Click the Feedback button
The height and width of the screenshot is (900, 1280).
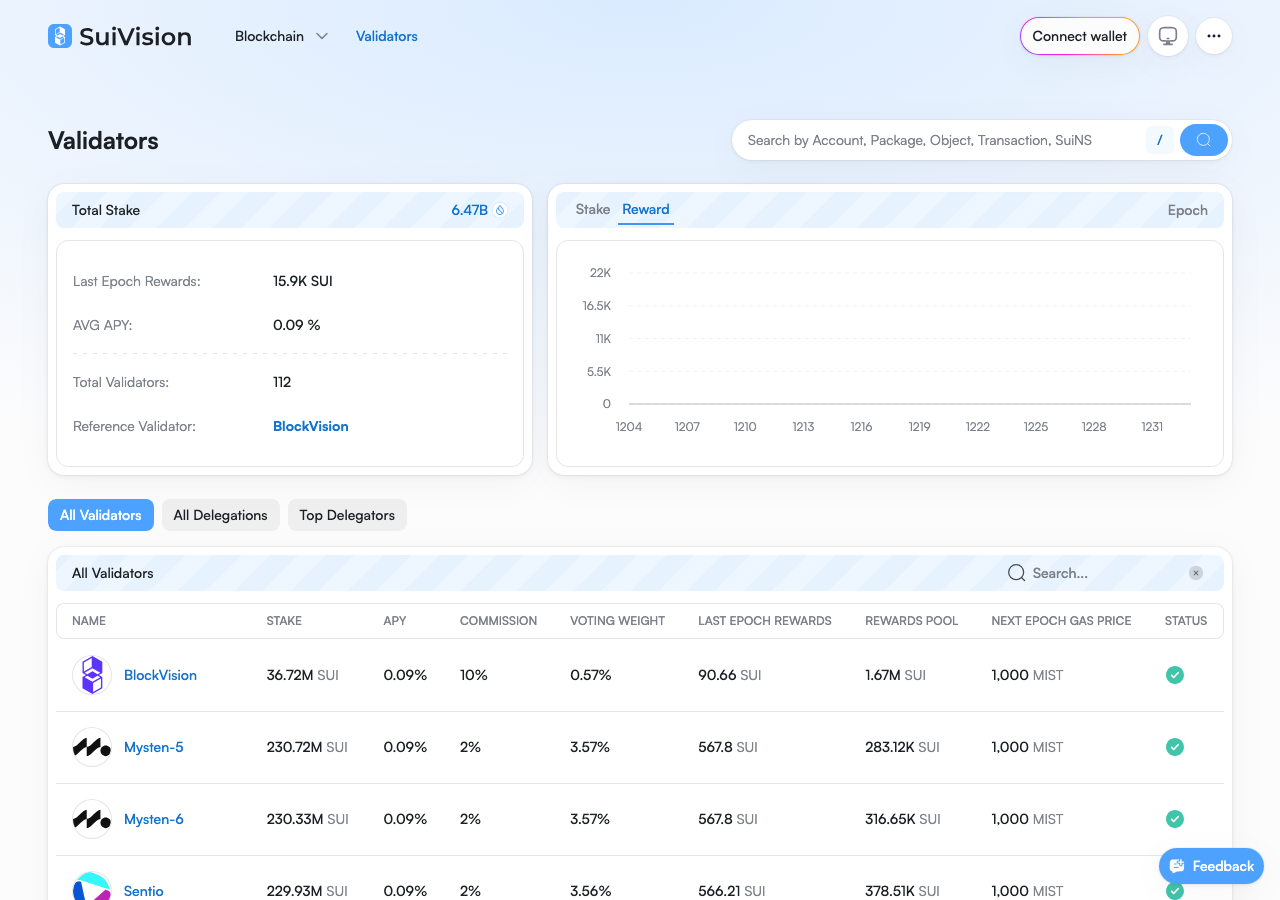[x=1211, y=866]
